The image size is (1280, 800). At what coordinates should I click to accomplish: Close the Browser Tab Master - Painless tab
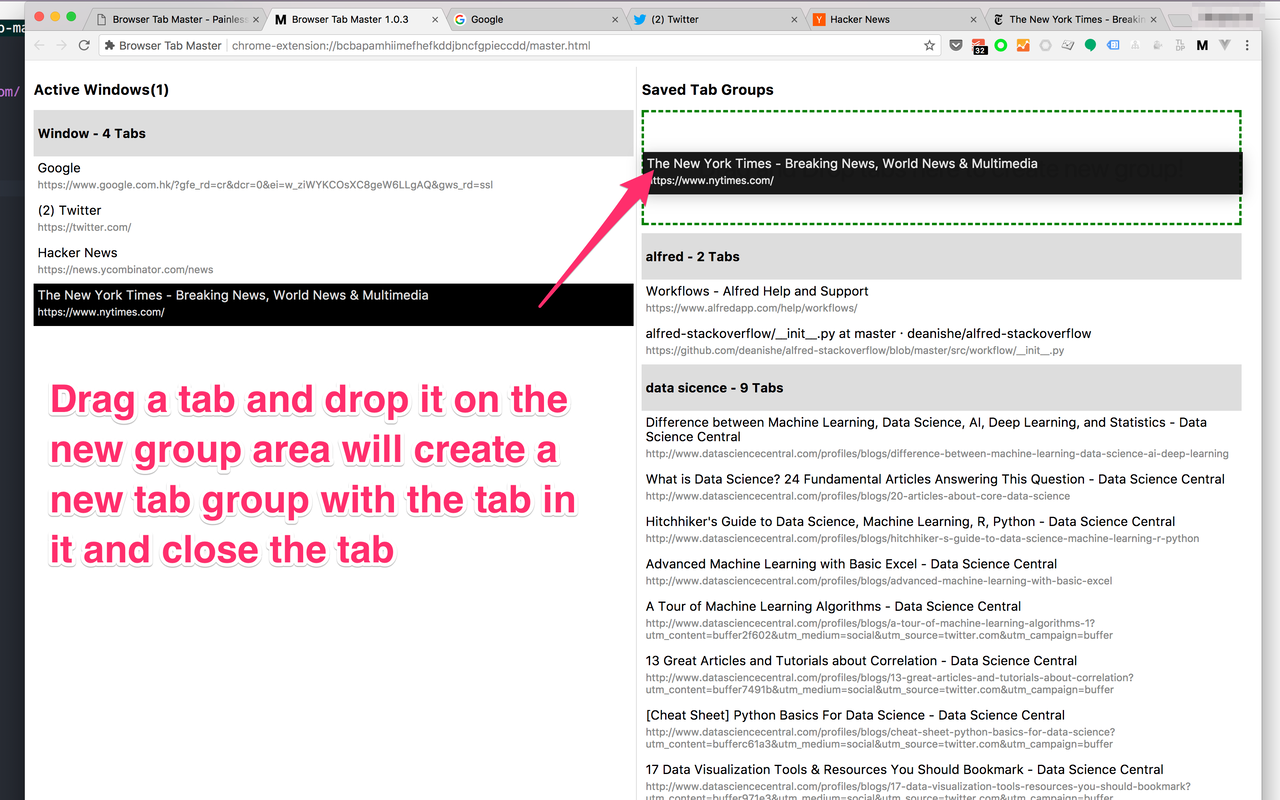coord(257,19)
